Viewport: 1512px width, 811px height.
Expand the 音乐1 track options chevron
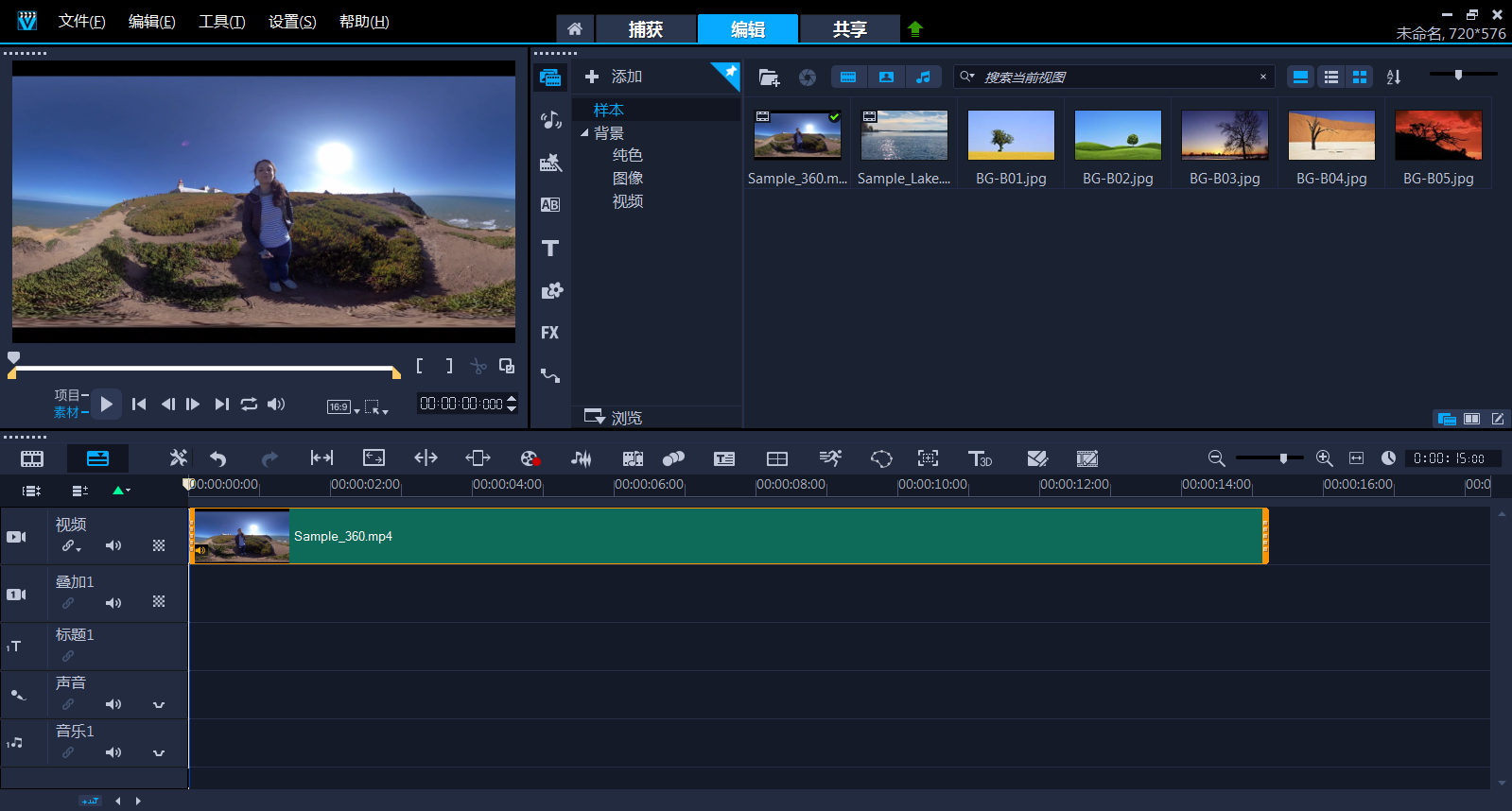159,753
